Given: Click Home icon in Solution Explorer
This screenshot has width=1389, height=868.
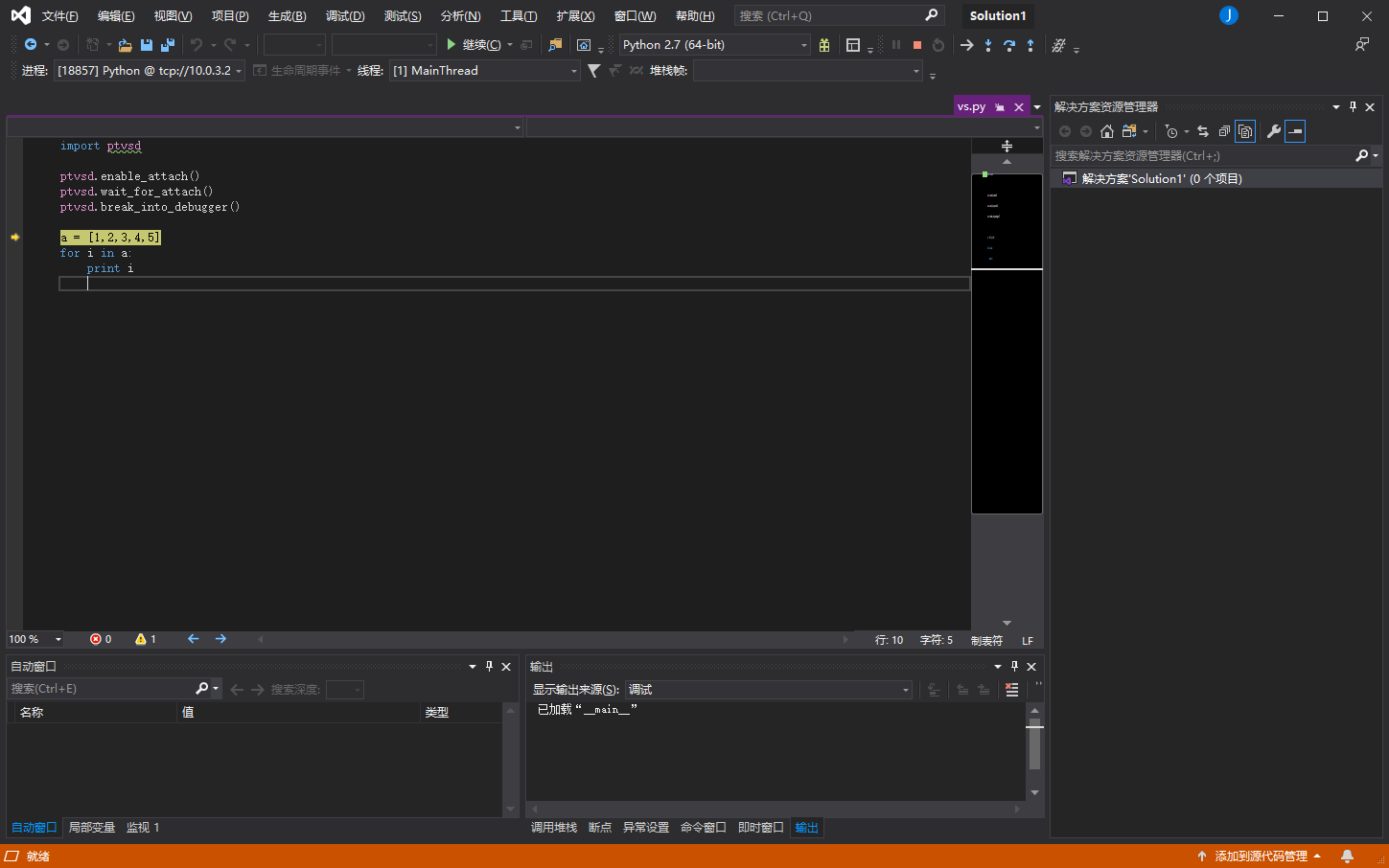Looking at the screenshot, I should click(x=1107, y=131).
